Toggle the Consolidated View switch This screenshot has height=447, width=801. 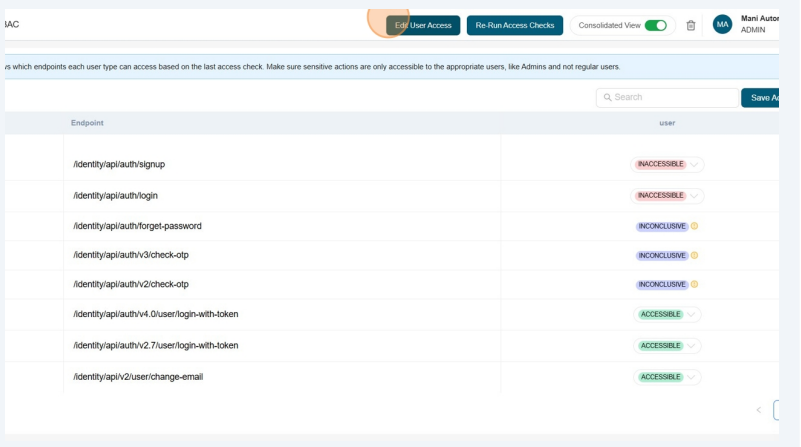tap(655, 25)
